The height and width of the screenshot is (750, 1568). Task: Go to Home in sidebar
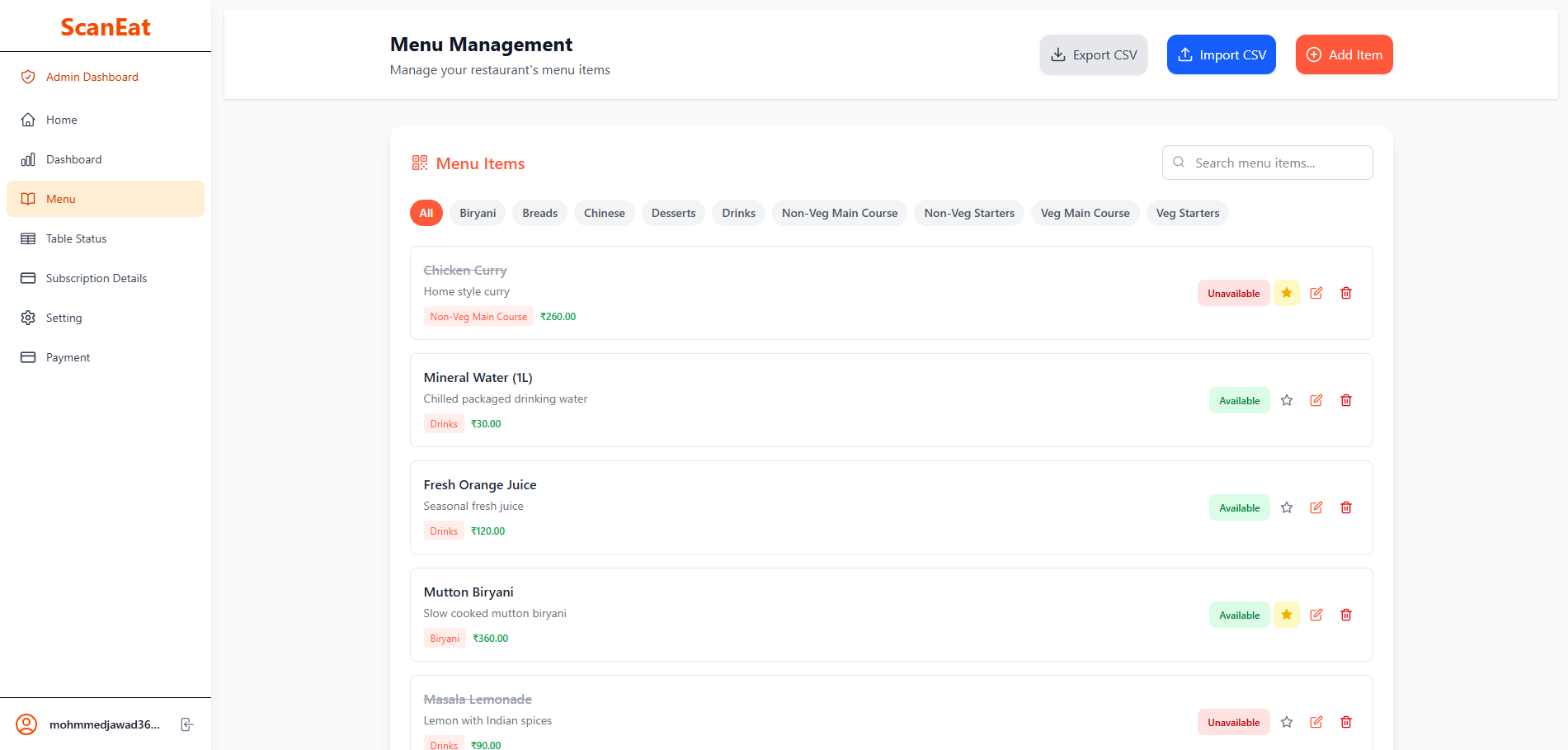(x=106, y=120)
